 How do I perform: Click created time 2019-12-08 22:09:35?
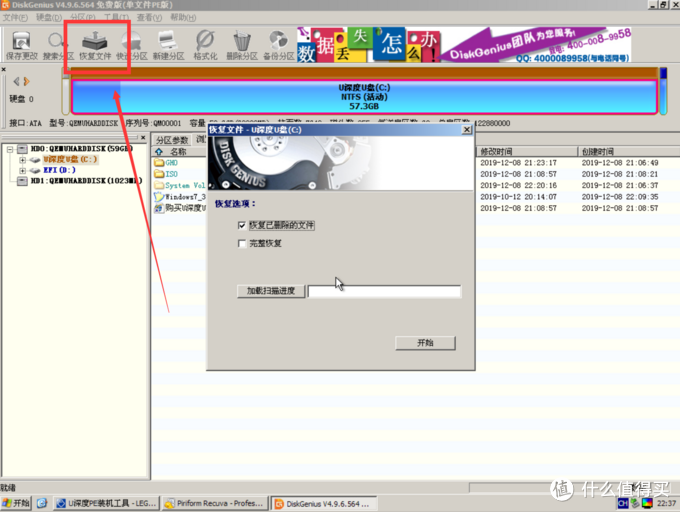[620, 197]
